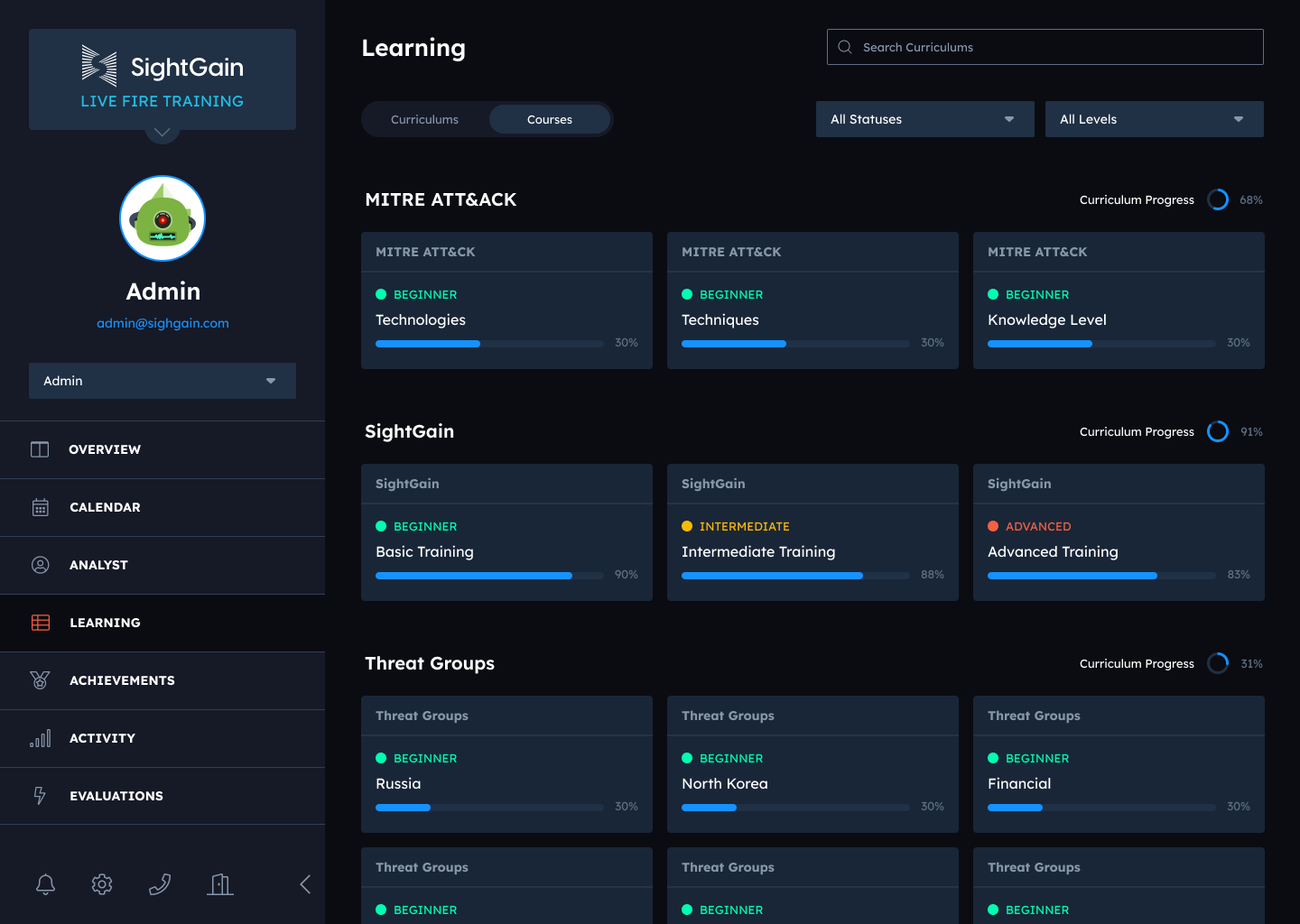Open the North Korea course card

click(x=812, y=764)
